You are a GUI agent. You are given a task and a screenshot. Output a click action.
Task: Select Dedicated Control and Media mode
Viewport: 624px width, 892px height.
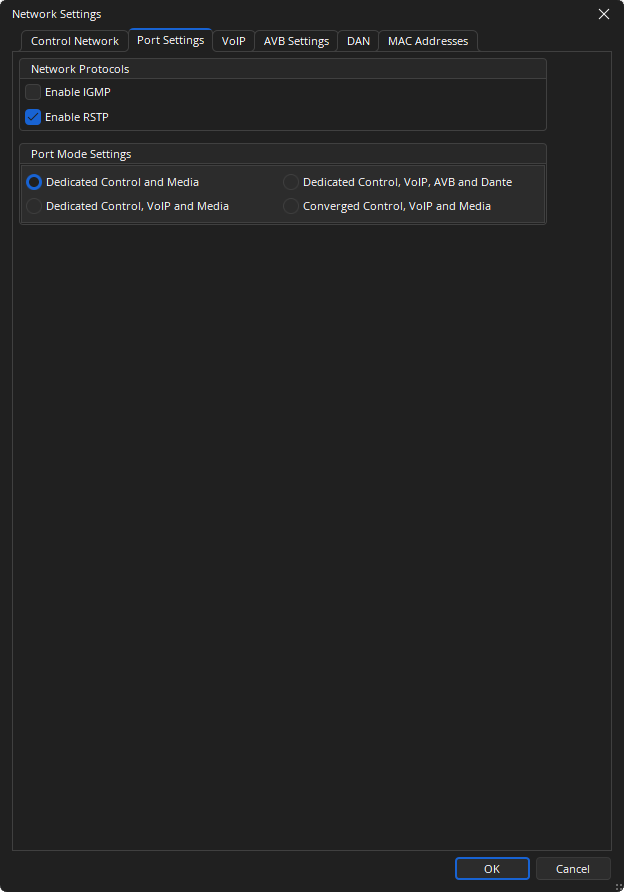point(35,182)
